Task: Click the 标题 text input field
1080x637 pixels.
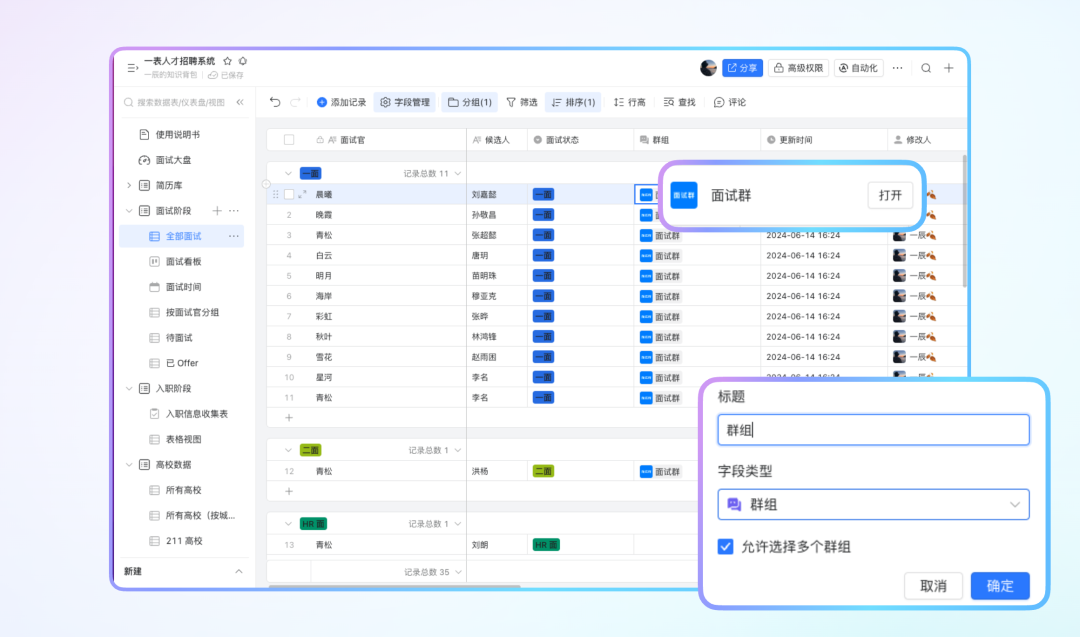Action: click(873, 430)
